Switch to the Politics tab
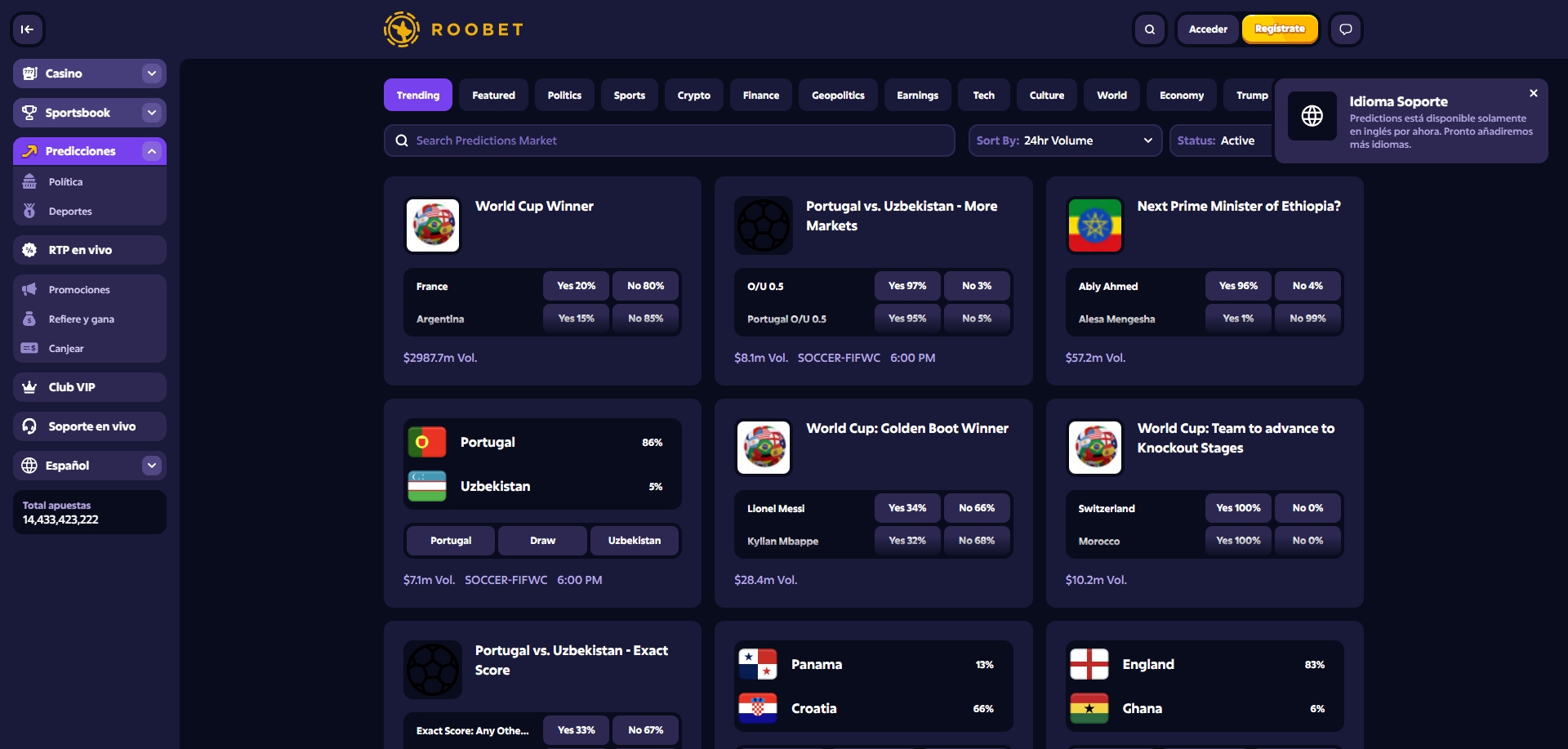The width and height of the screenshot is (1568, 749). click(x=564, y=95)
